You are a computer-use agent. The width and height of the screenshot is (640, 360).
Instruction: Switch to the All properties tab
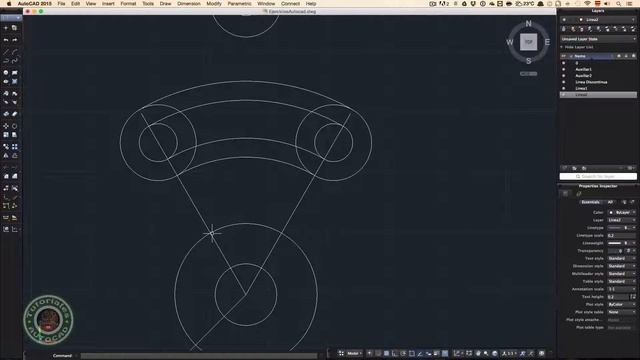(x=611, y=202)
